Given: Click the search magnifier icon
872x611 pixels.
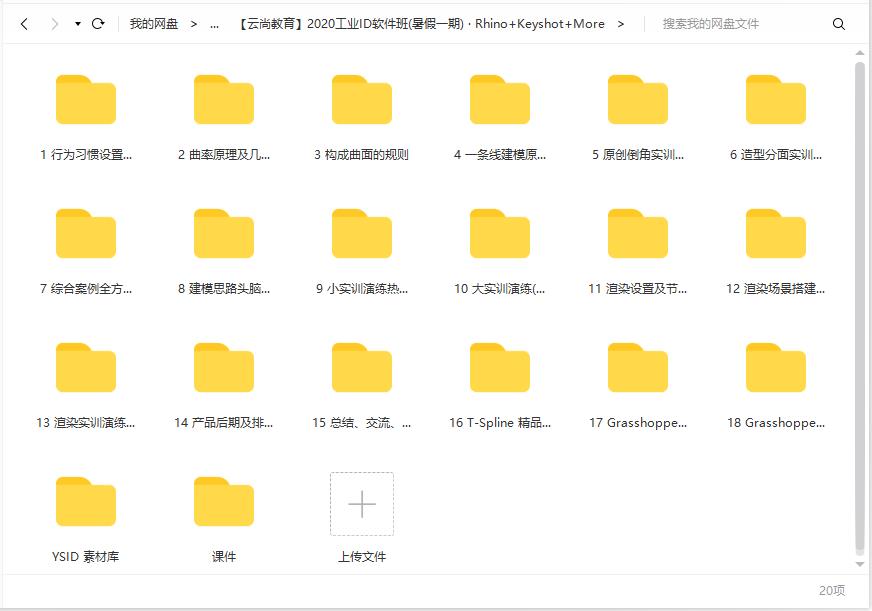Looking at the screenshot, I should point(839,24).
